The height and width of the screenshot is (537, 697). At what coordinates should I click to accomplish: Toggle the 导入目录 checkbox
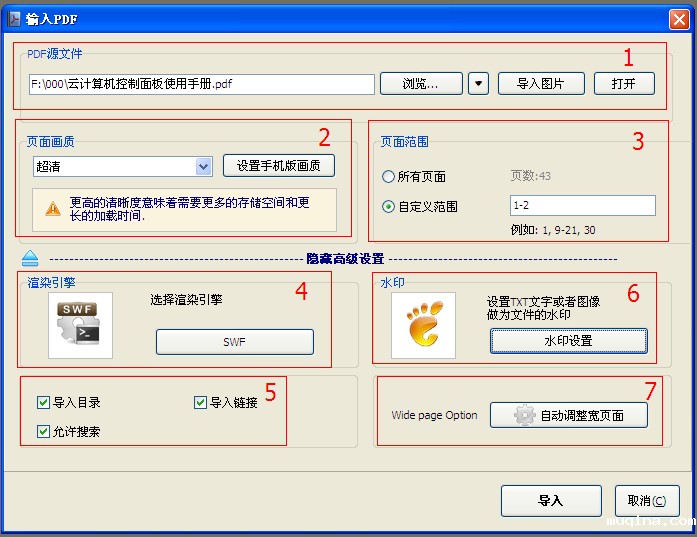pyautogui.click(x=43, y=403)
